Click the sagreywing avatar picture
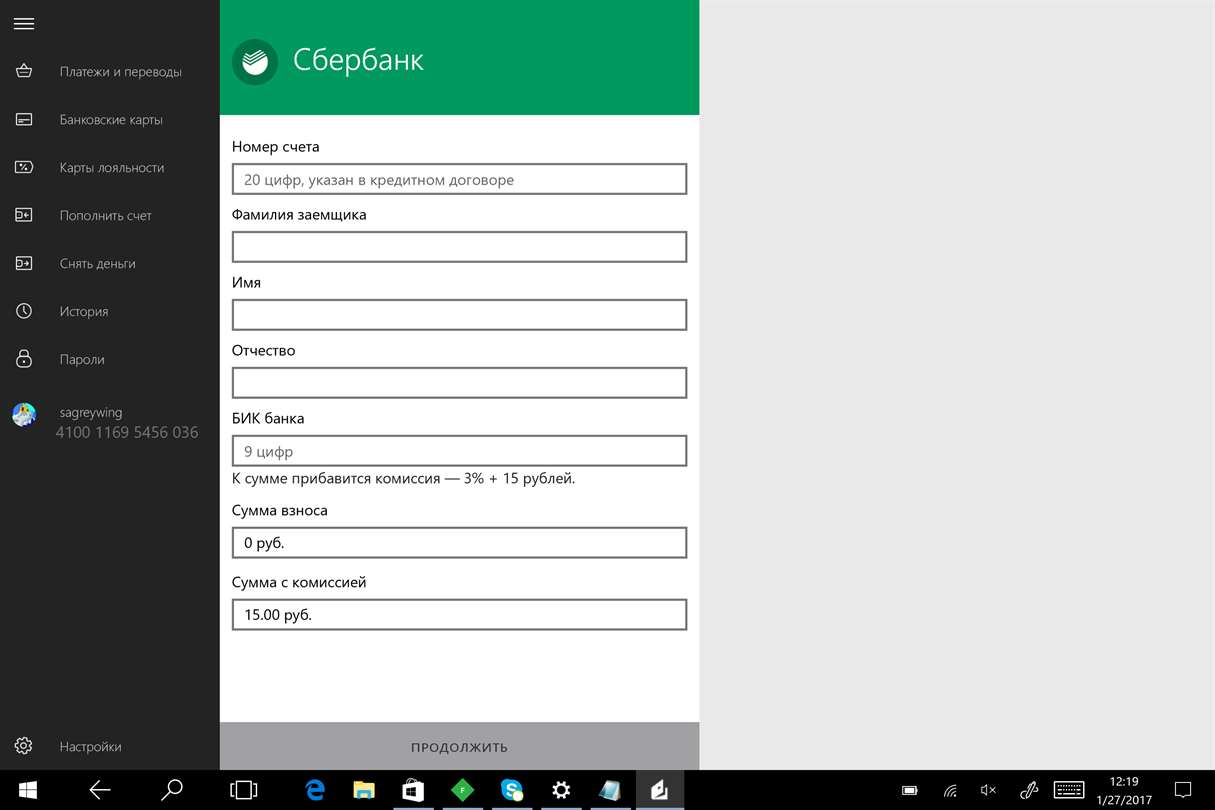1215x810 pixels. pyautogui.click(x=24, y=414)
